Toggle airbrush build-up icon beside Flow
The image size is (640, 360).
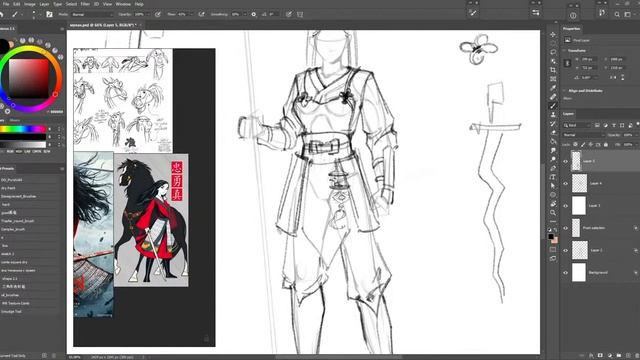[x=201, y=14]
